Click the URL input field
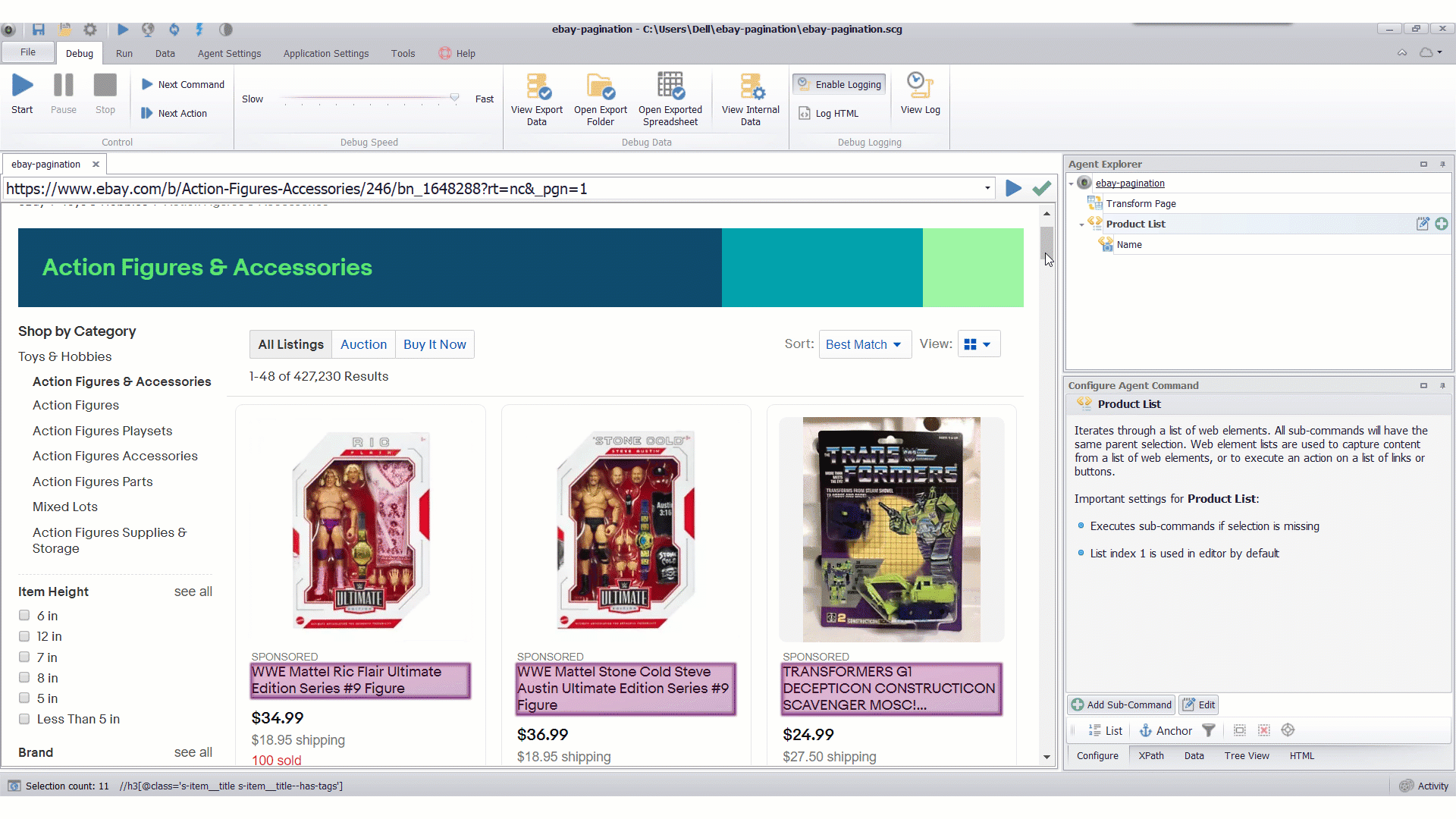The image size is (1456, 819). point(495,188)
